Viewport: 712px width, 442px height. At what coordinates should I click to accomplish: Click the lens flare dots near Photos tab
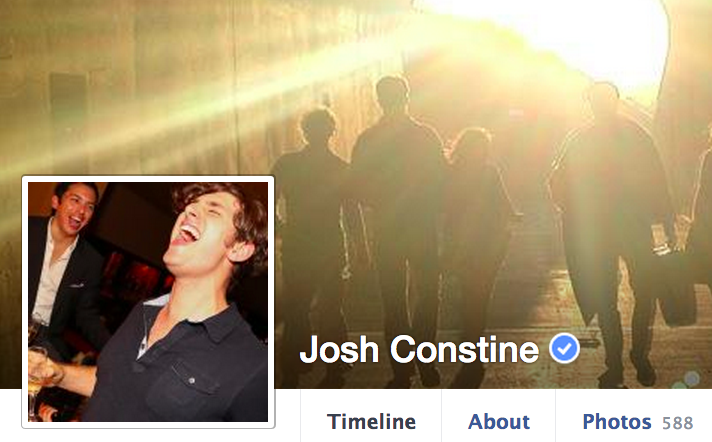[688, 381]
